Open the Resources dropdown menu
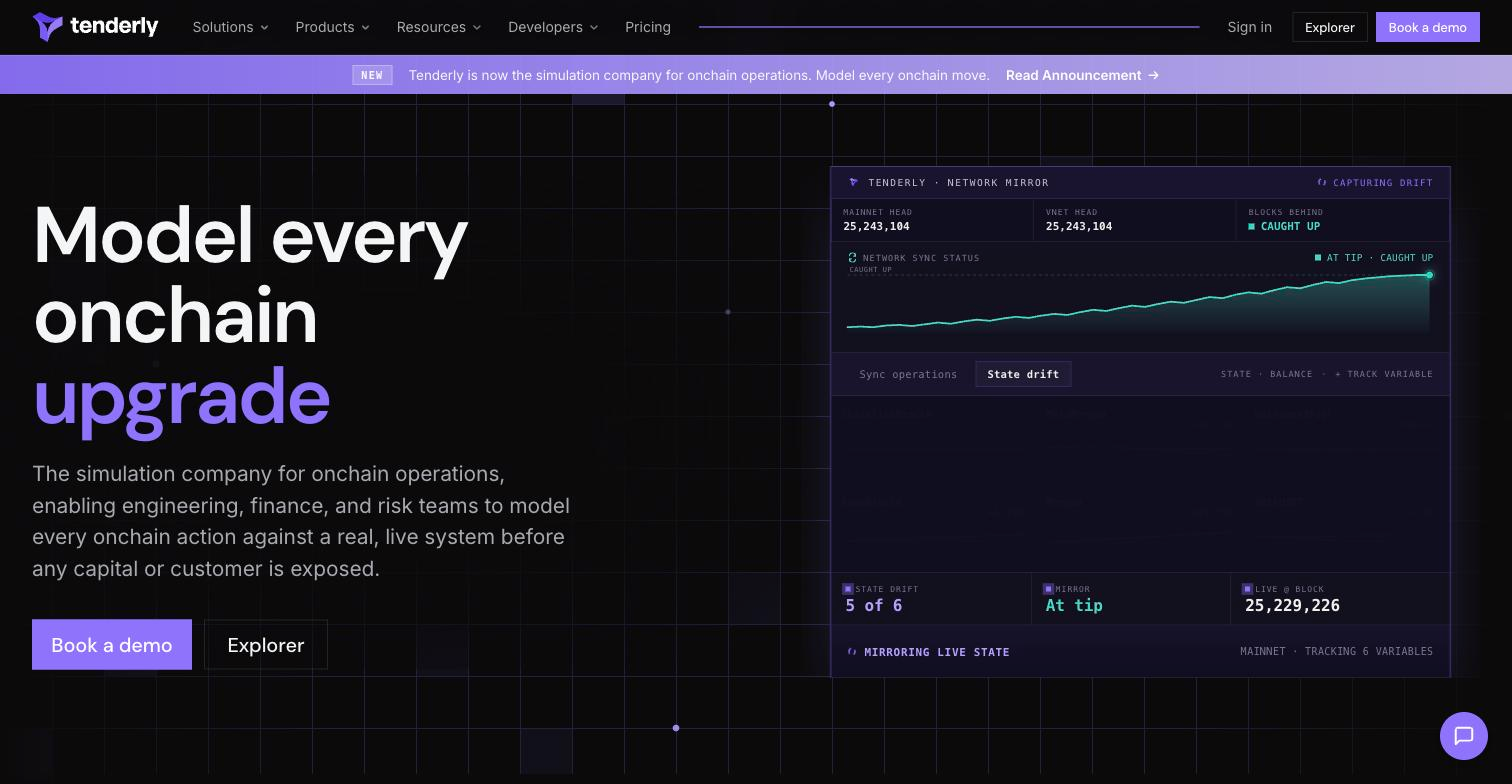1512x784 pixels. pyautogui.click(x=439, y=27)
